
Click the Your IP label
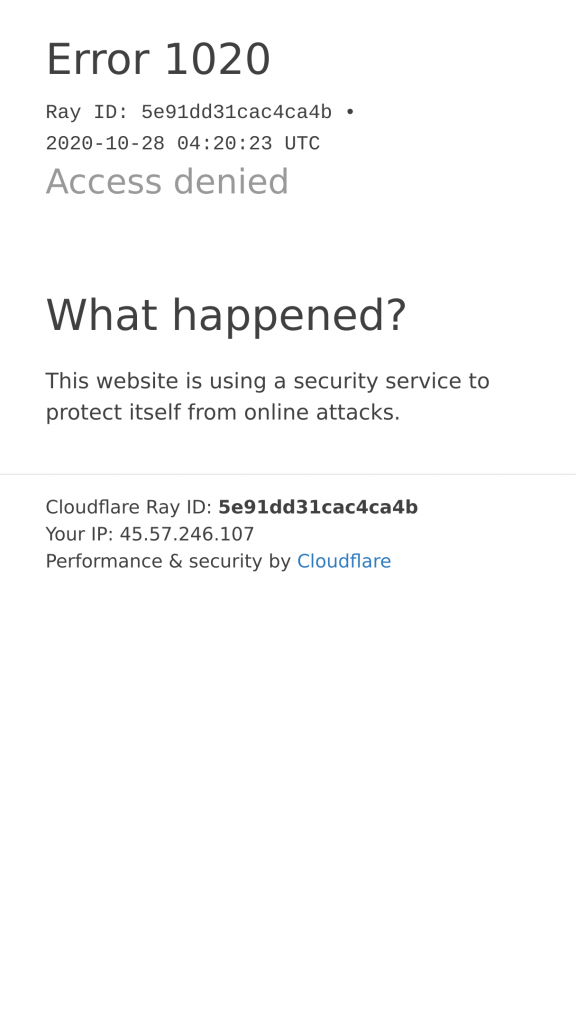pyautogui.click(x=80, y=534)
